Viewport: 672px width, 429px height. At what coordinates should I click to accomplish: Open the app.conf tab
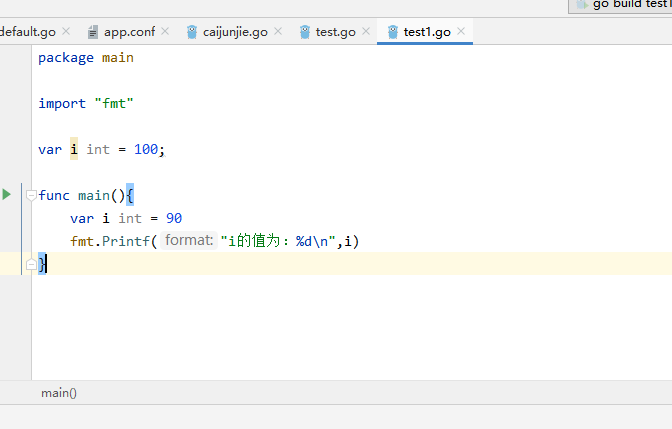pyautogui.click(x=129, y=32)
